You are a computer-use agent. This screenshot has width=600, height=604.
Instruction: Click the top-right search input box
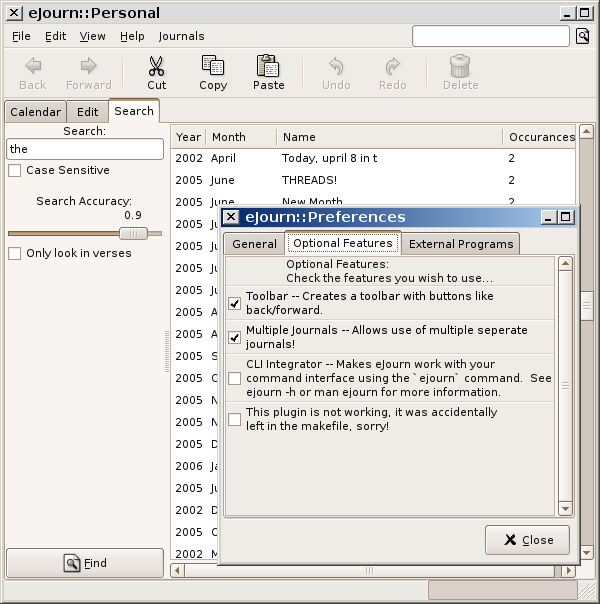coord(491,36)
